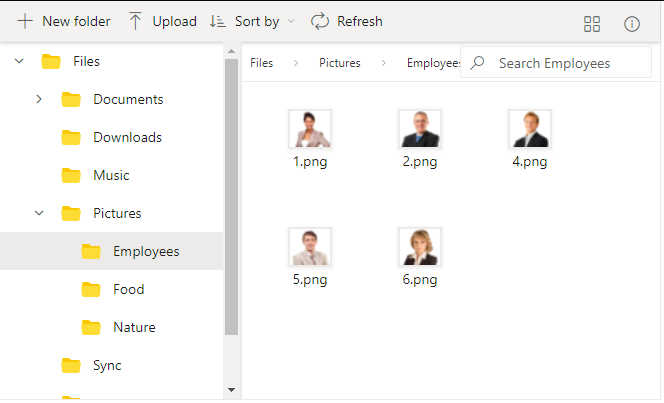664x403 pixels.
Task: Click the Downloads folder icon
Action: click(71, 138)
